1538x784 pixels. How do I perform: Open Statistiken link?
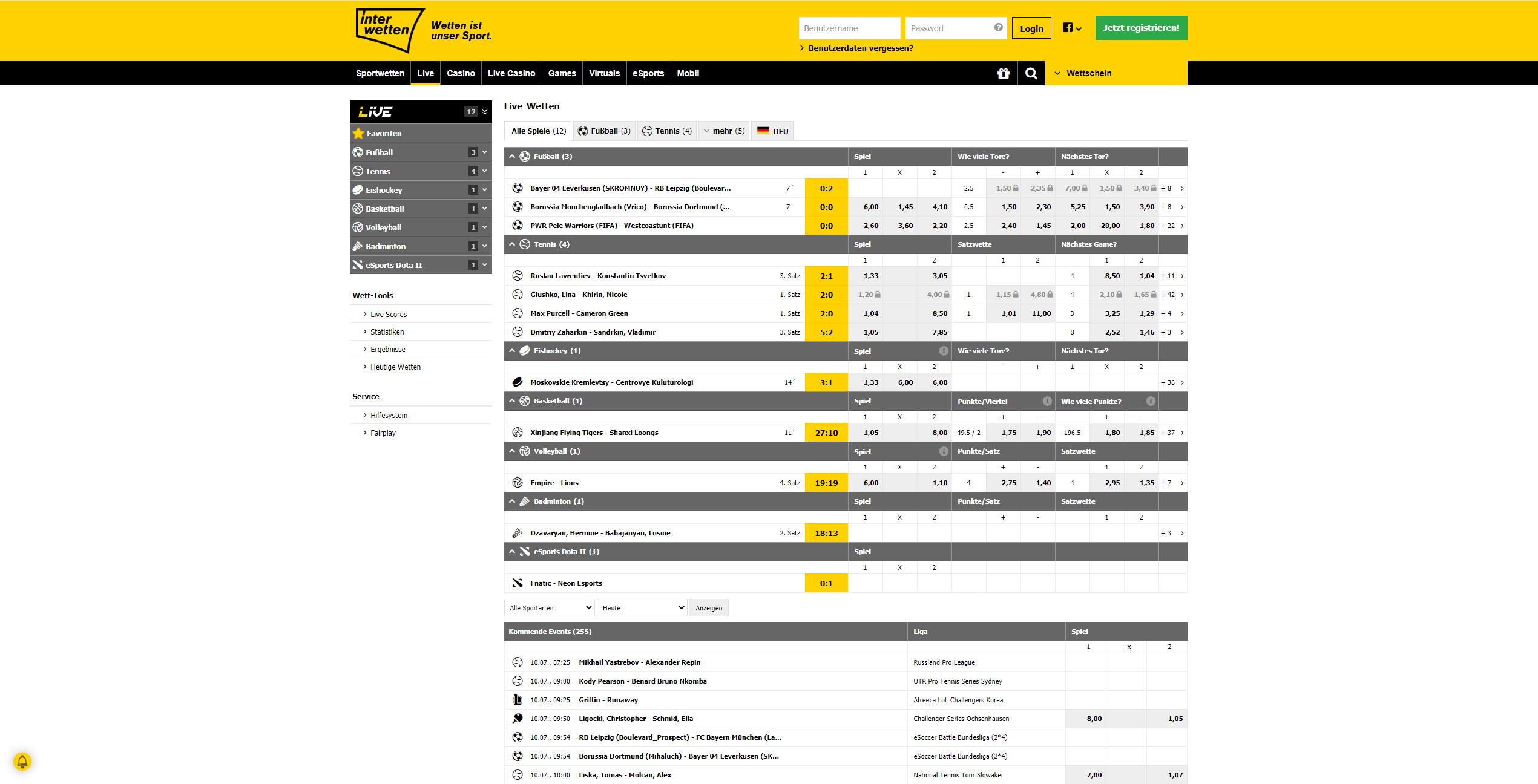click(x=387, y=332)
